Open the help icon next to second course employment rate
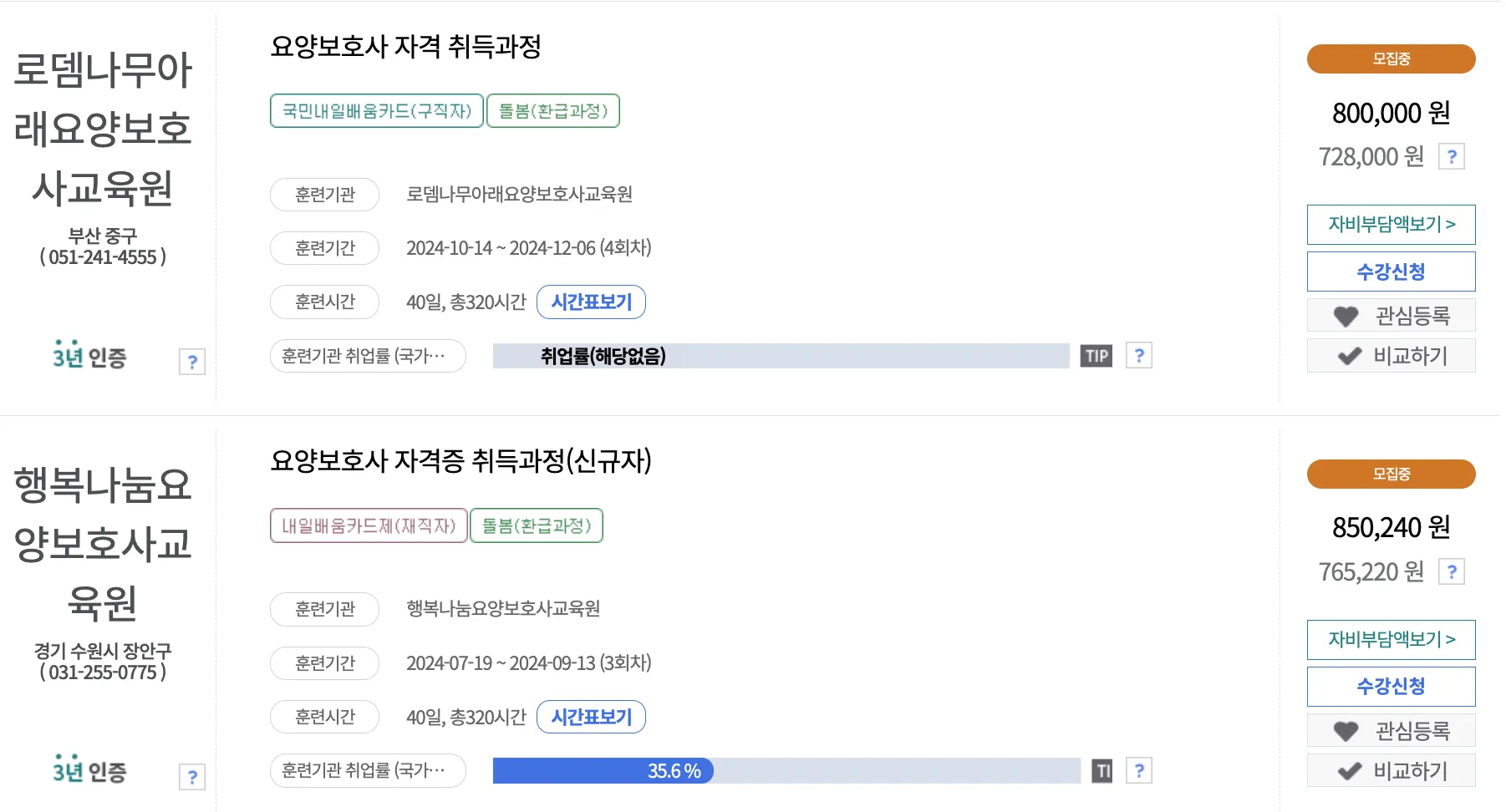1506x812 pixels. 1139,770
